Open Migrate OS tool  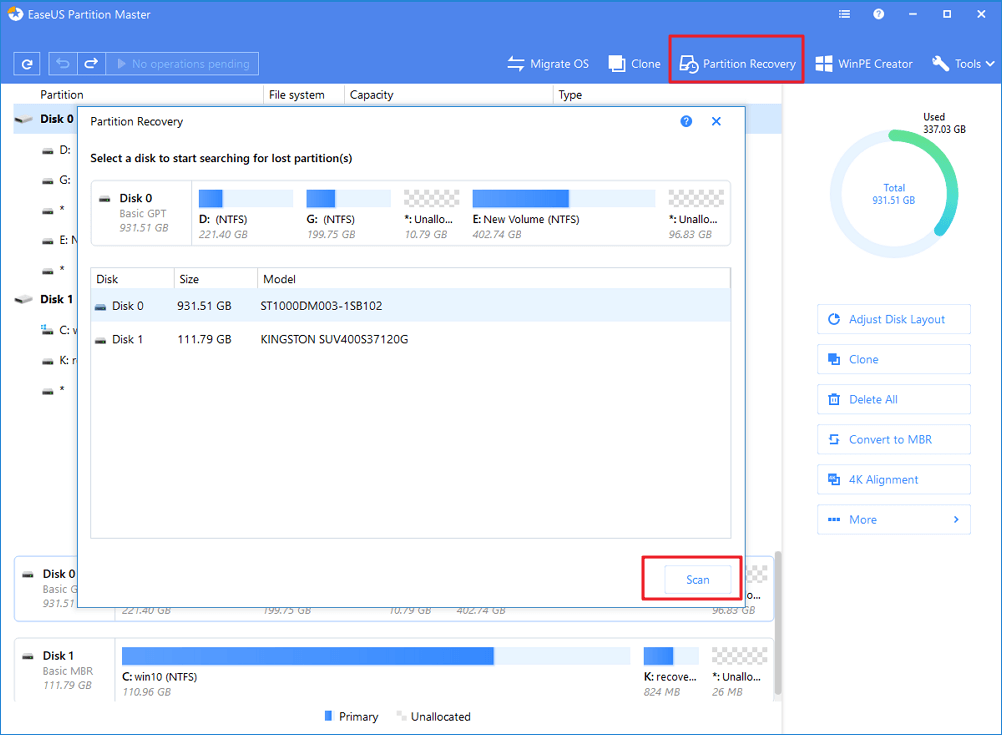(x=548, y=64)
